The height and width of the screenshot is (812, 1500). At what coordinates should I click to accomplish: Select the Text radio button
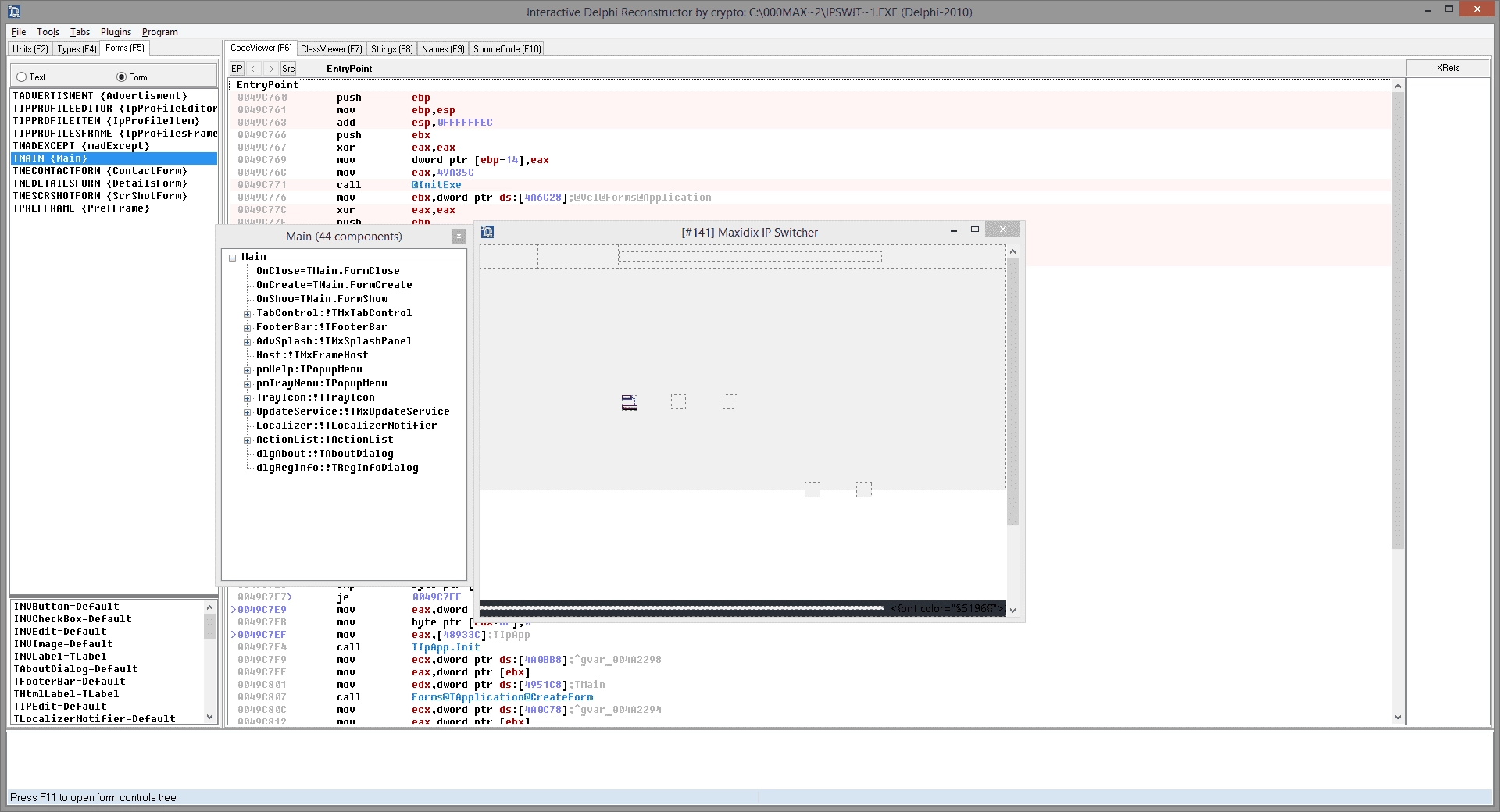pyautogui.click(x=31, y=77)
